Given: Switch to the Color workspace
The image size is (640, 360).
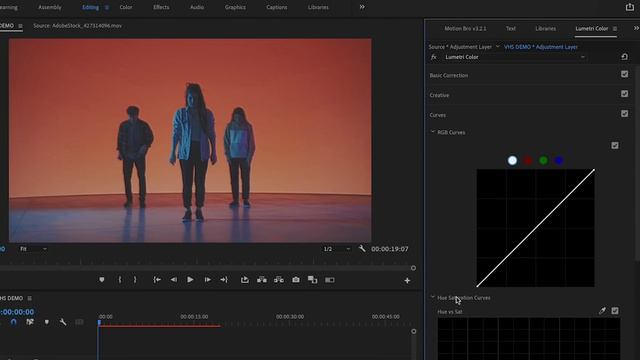Looking at the screenshot, I should (126, 7).
